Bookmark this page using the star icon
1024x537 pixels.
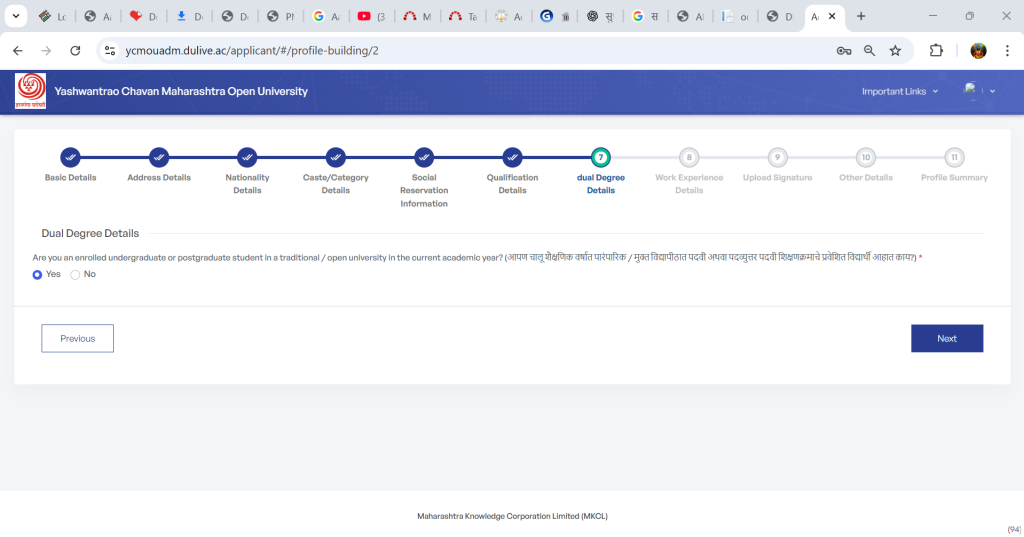click(895, 50)
